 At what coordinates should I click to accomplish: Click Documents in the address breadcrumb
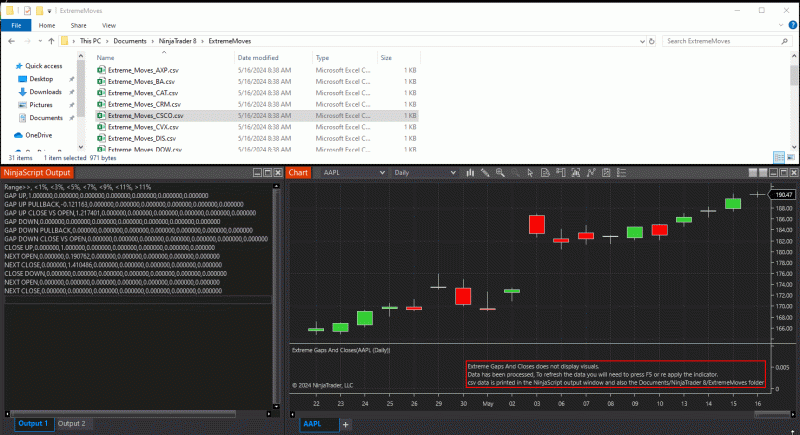coord(130,41)
